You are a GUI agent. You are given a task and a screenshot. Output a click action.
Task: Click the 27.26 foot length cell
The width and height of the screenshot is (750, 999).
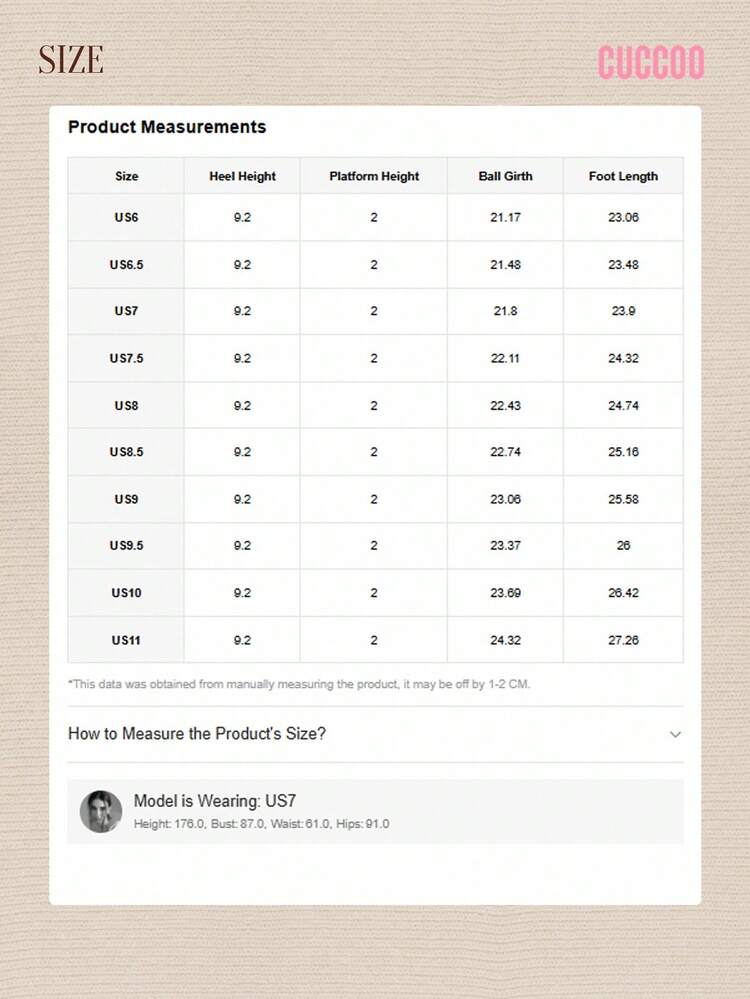click(x=623, y=640)
